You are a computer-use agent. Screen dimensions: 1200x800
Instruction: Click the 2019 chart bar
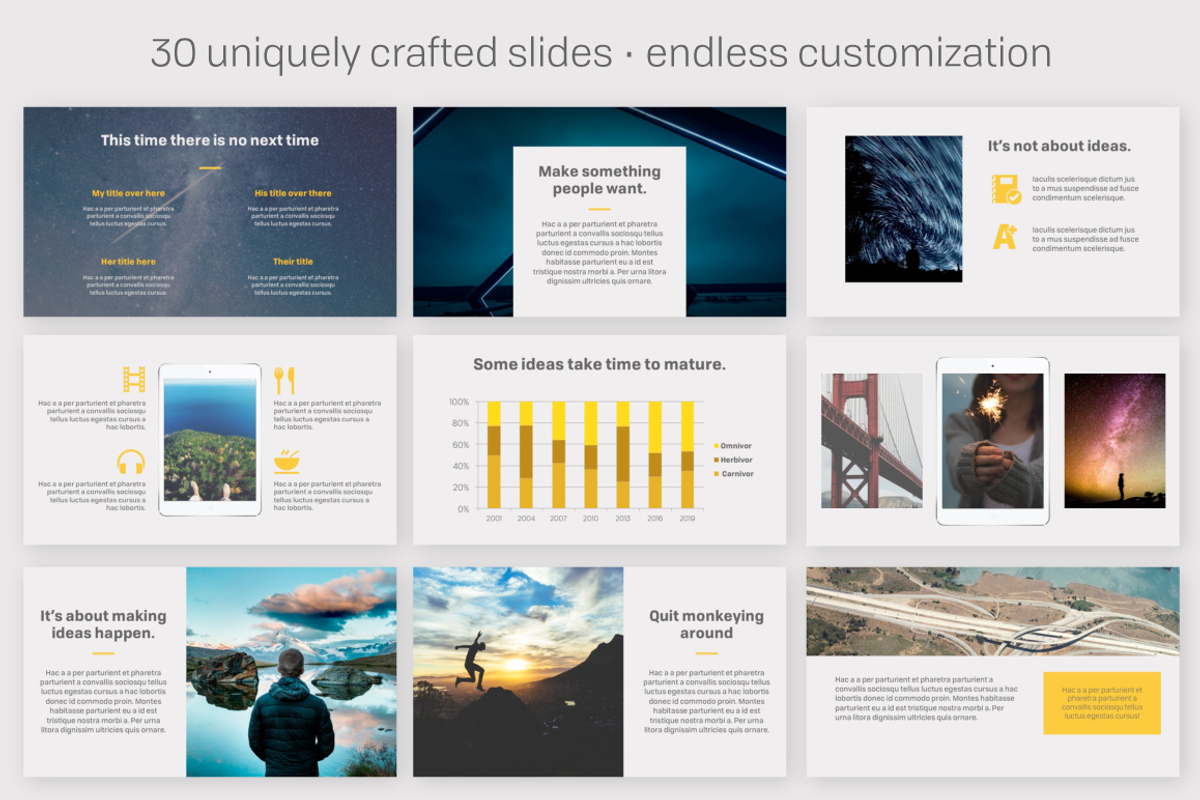pyautogui.click(x=687, y=455)
